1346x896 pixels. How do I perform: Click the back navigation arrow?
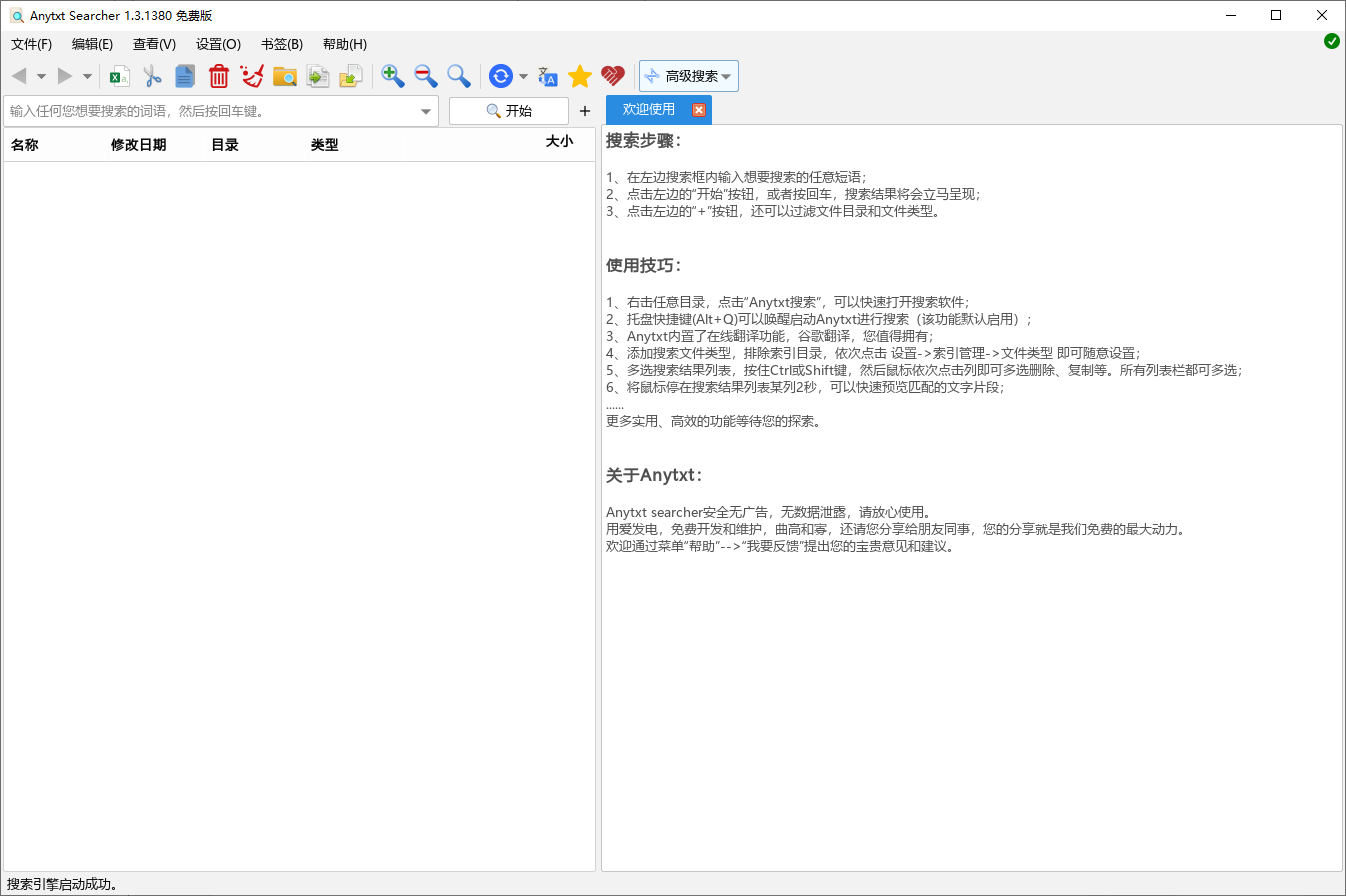19,76
